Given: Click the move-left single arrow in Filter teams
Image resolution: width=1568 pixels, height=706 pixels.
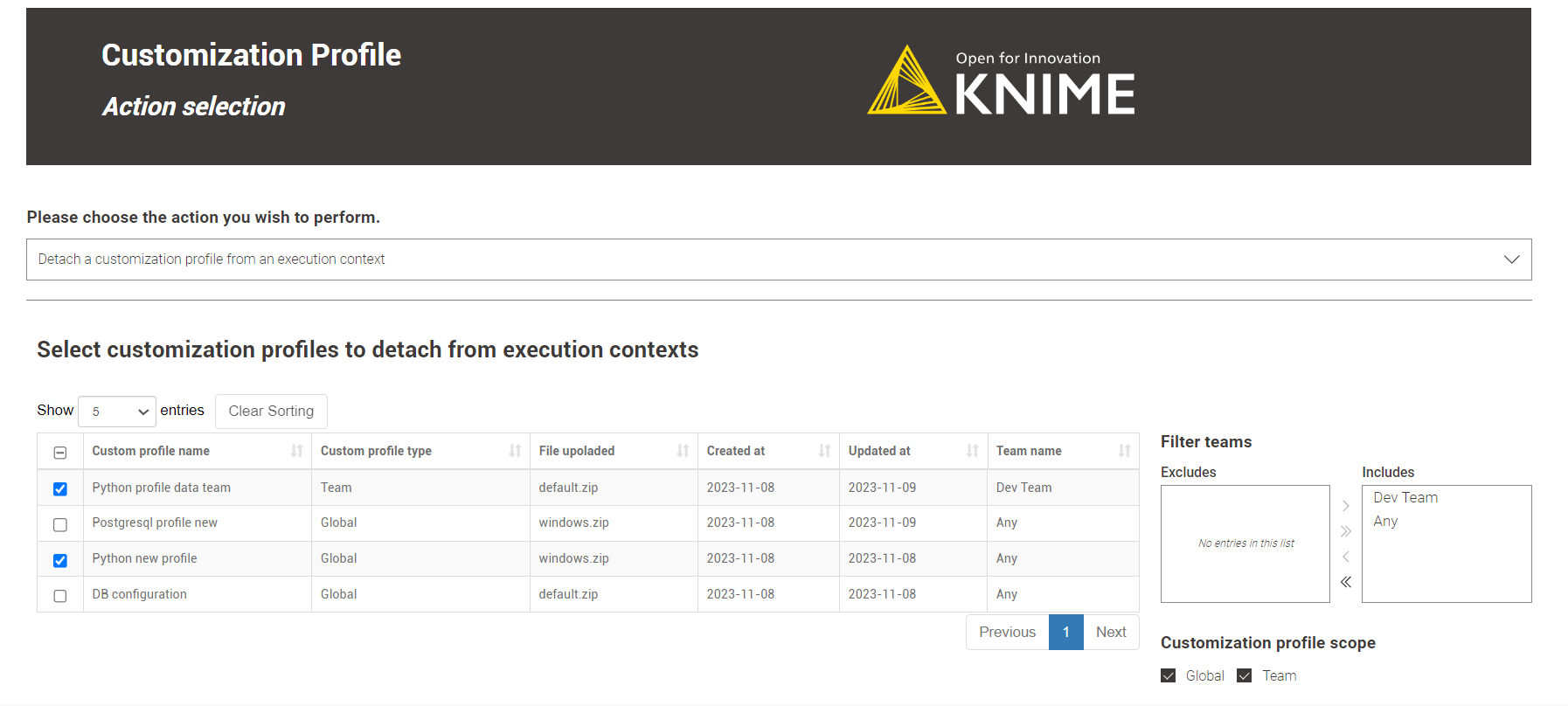Looking at the screenshot, I should pos(1346,557).
